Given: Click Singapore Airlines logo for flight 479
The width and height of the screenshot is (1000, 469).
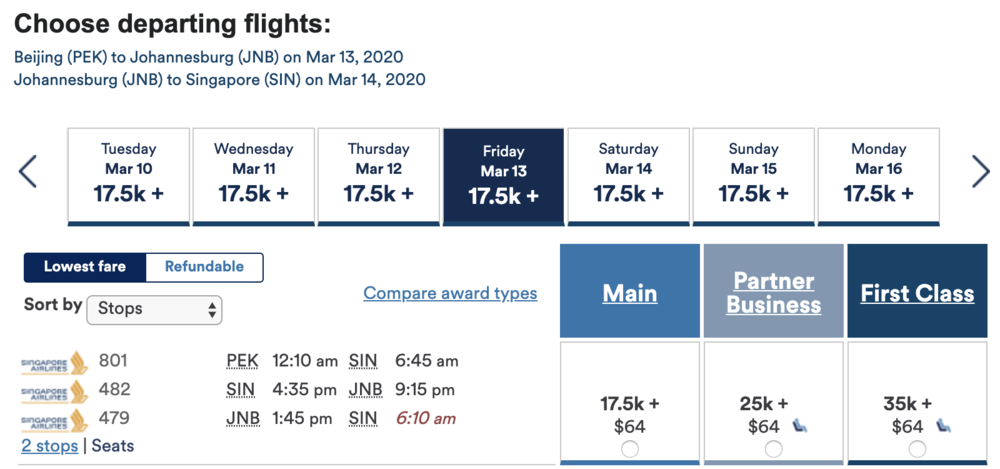Looking at the screenshot, I should click(54, 419).
